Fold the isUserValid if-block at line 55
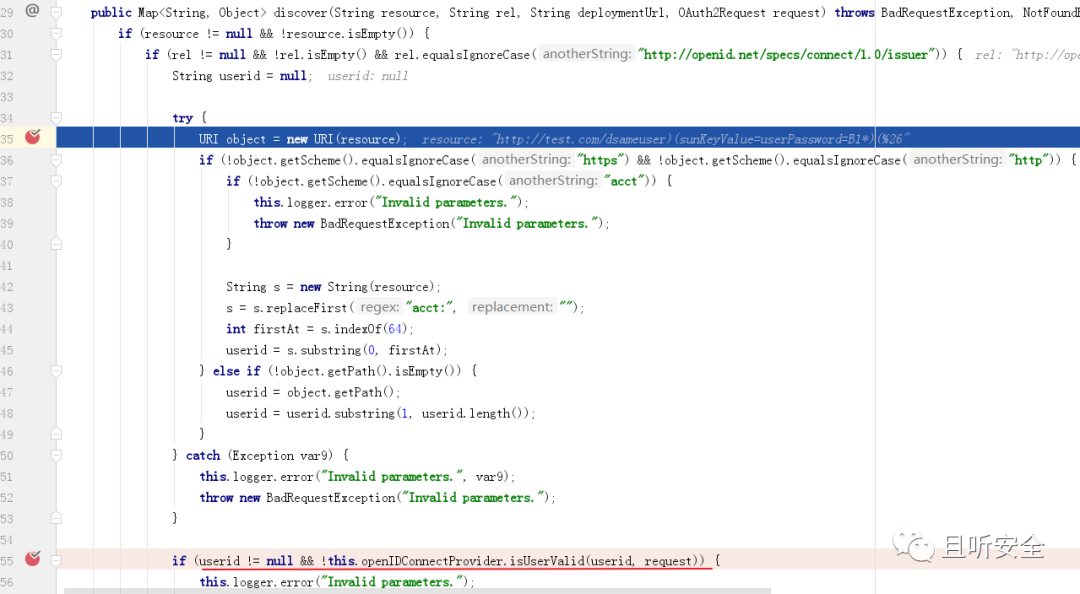This screenshot has height=594, width=1080. [56, 561]
